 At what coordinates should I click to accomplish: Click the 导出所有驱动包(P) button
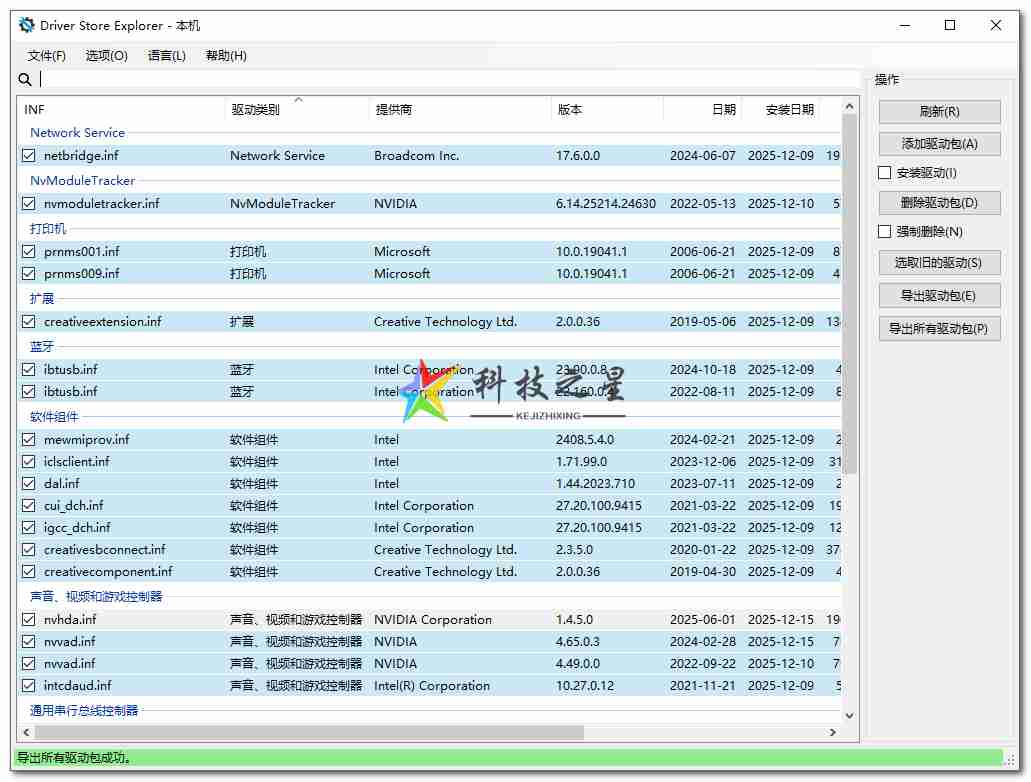click(x=938, y=327)
